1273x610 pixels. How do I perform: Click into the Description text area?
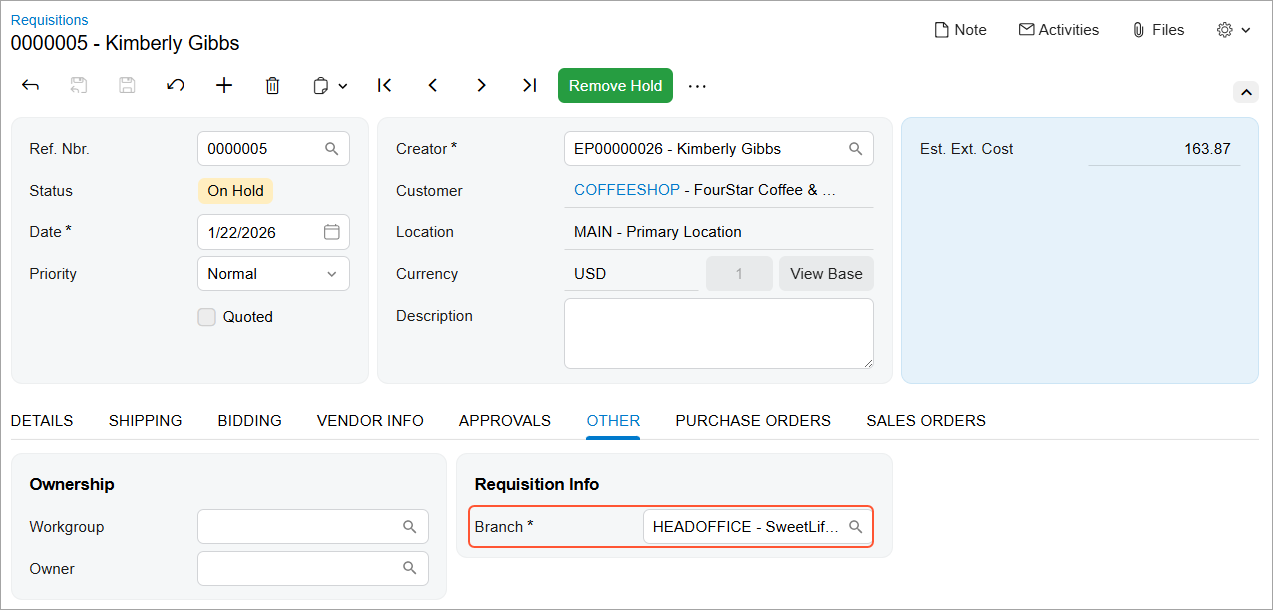[719, 334]
